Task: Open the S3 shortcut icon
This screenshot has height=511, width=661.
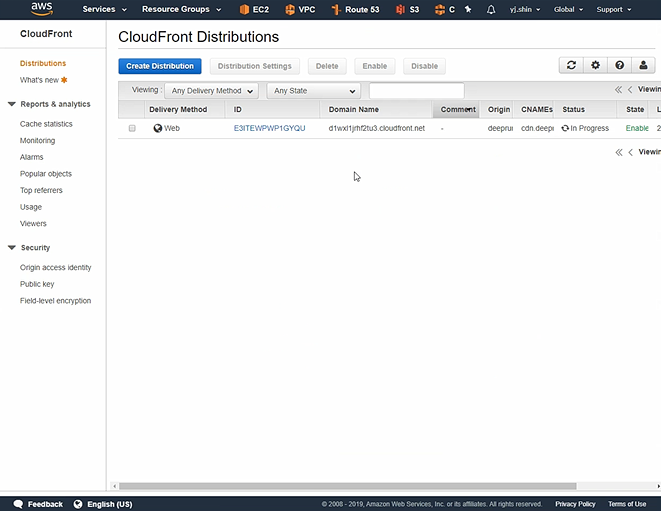Action: pos(400,9)
